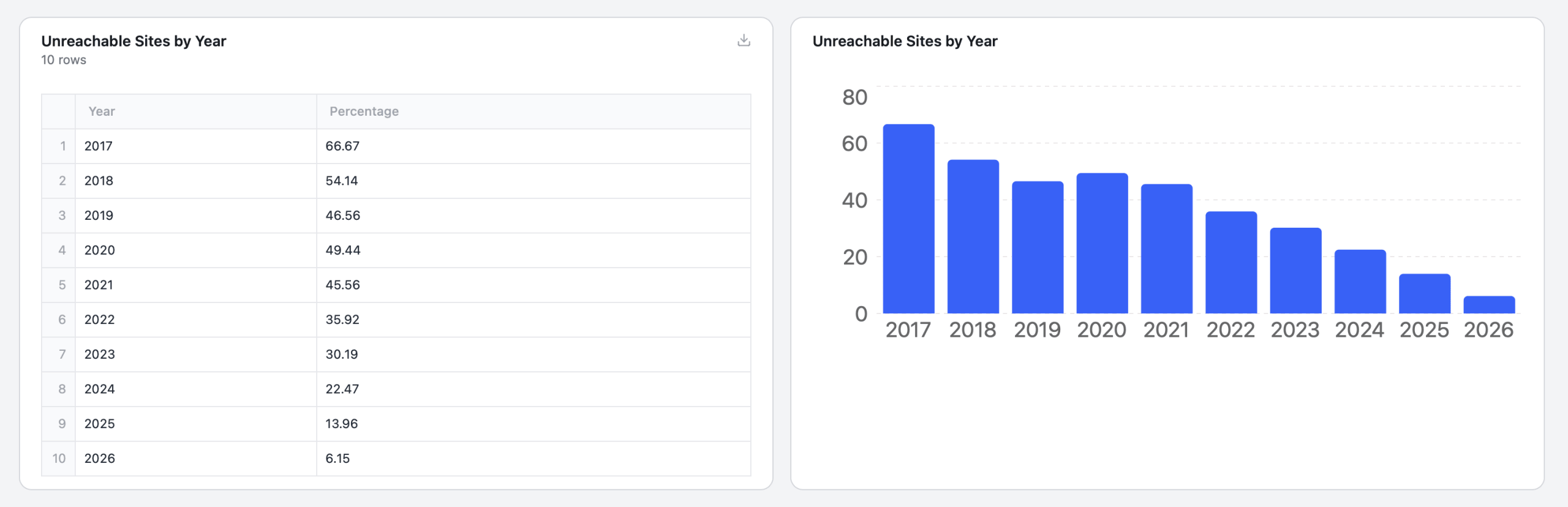Click the 2018 bar in chart
The height and width of the screenshot is (507, 1568).
(973, 239)
